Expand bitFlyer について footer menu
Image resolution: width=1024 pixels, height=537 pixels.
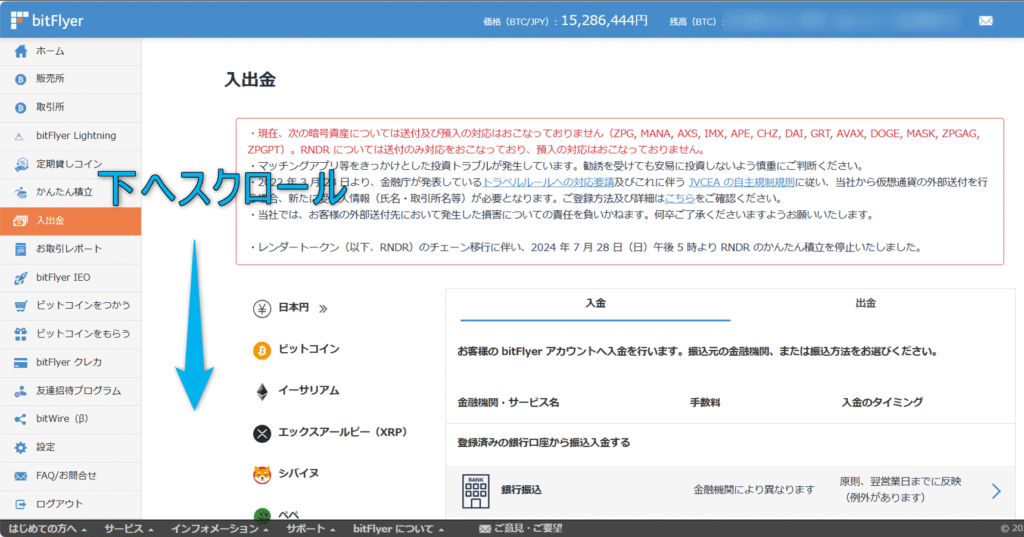click(398, 529)
